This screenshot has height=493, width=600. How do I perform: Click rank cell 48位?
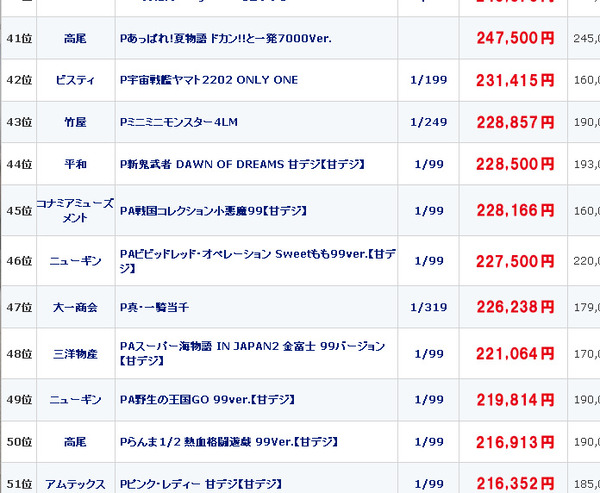tap(19, 354)
